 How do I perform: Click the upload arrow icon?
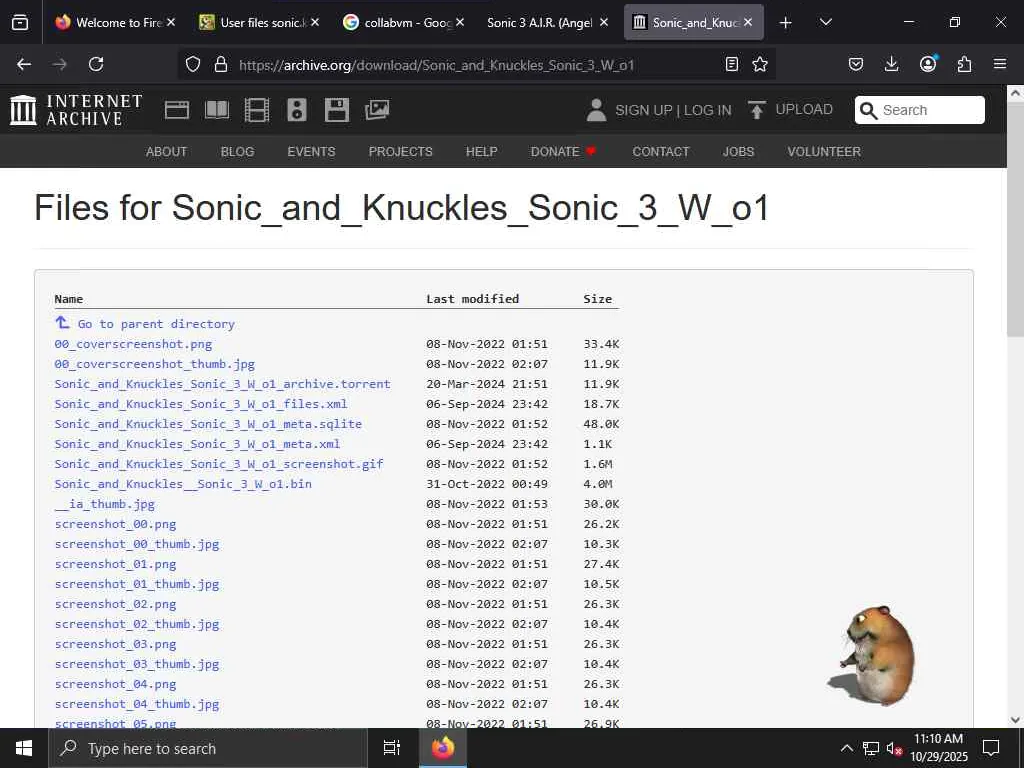point(757,110)
